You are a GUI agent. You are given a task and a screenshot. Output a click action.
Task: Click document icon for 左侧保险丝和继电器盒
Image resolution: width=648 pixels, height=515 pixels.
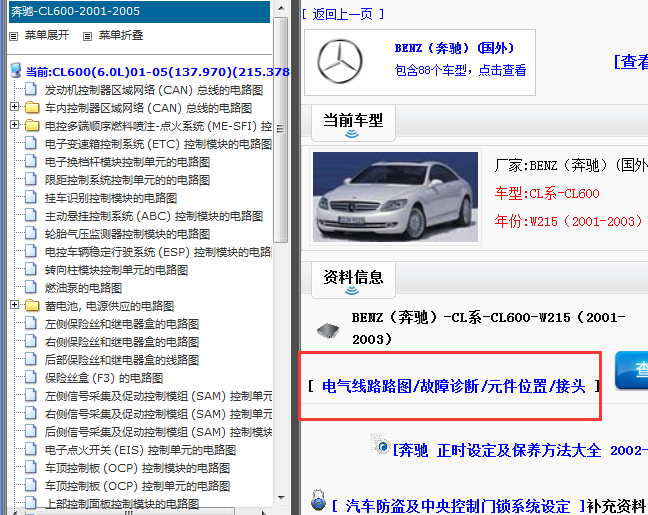point(31,323)
